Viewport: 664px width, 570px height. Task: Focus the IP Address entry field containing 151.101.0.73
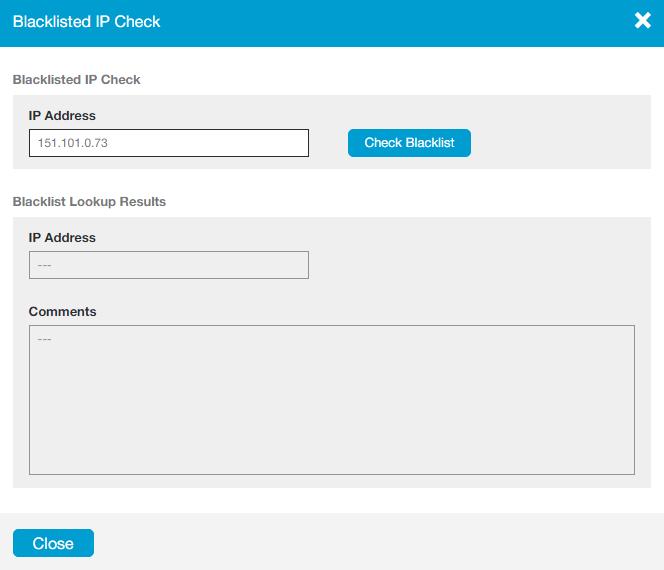pos(168,143)
